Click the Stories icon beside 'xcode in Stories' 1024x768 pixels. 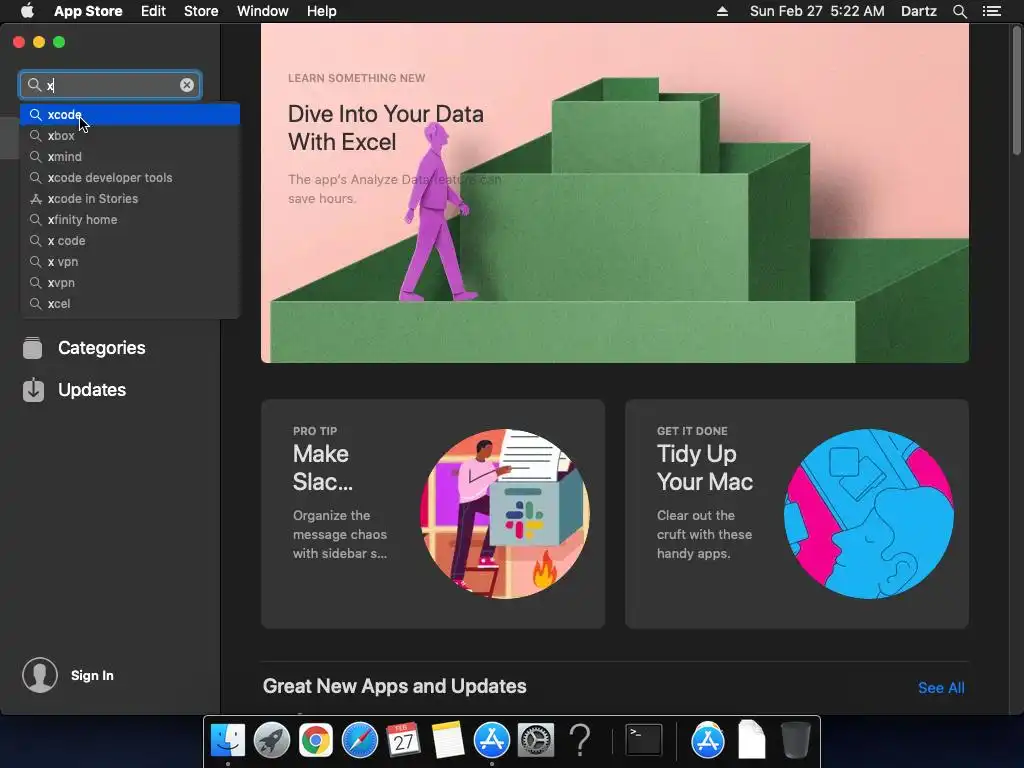pyautogui.click(x=36, y=199)
